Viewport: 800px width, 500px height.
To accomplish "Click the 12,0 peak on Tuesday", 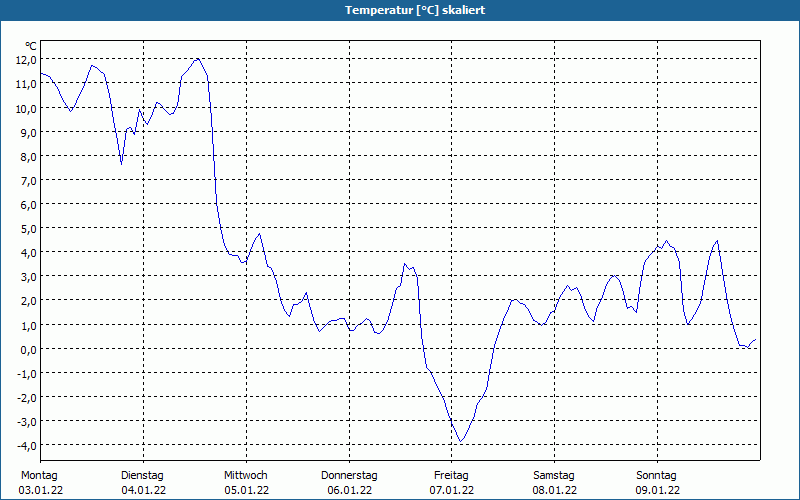I will point(197,59).
